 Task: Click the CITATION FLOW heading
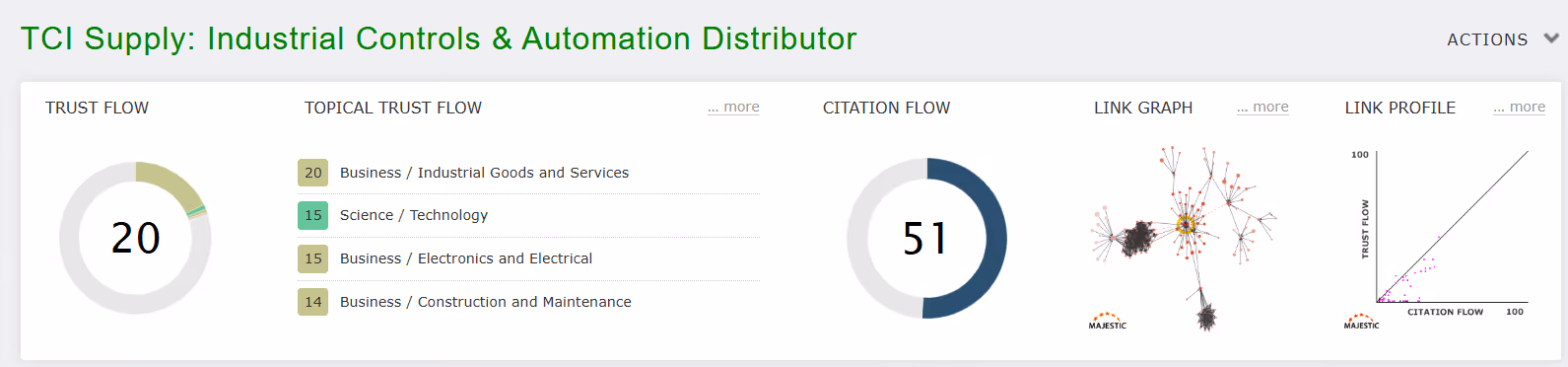pos(886,108)
